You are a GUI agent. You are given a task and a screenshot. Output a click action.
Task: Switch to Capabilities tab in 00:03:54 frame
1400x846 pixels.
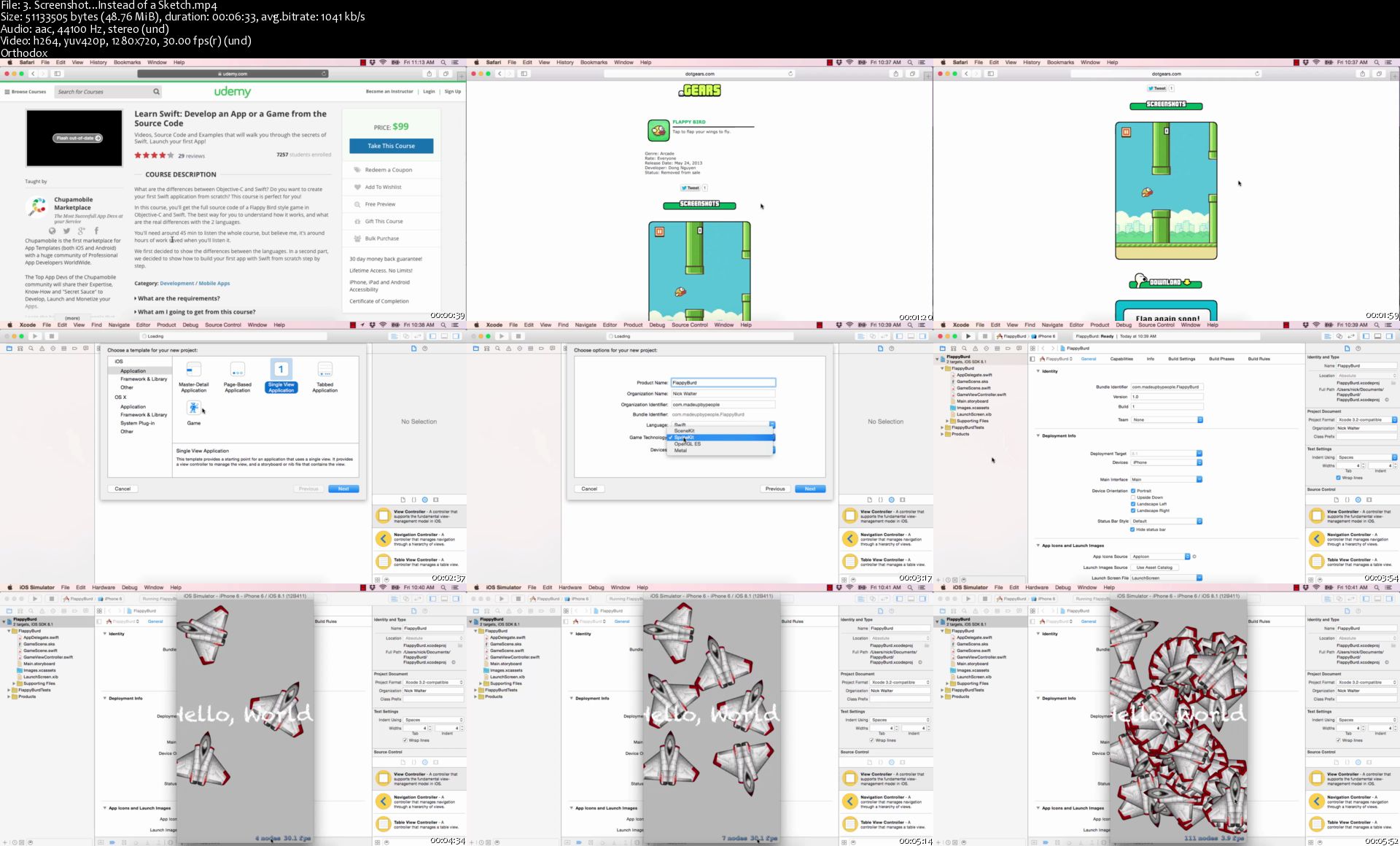tap(1121, 359)
